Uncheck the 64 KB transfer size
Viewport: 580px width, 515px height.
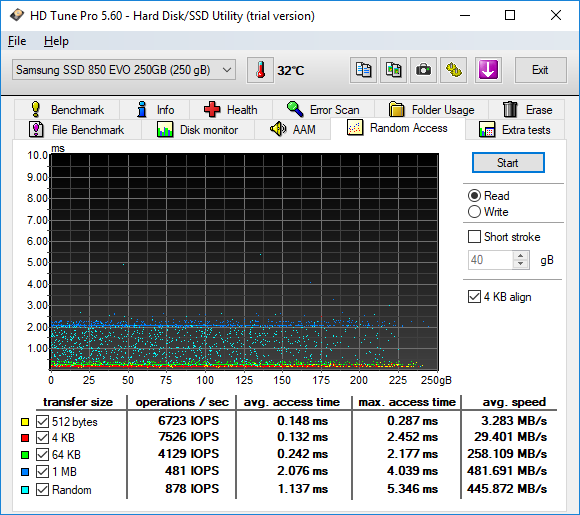(43, 454)
